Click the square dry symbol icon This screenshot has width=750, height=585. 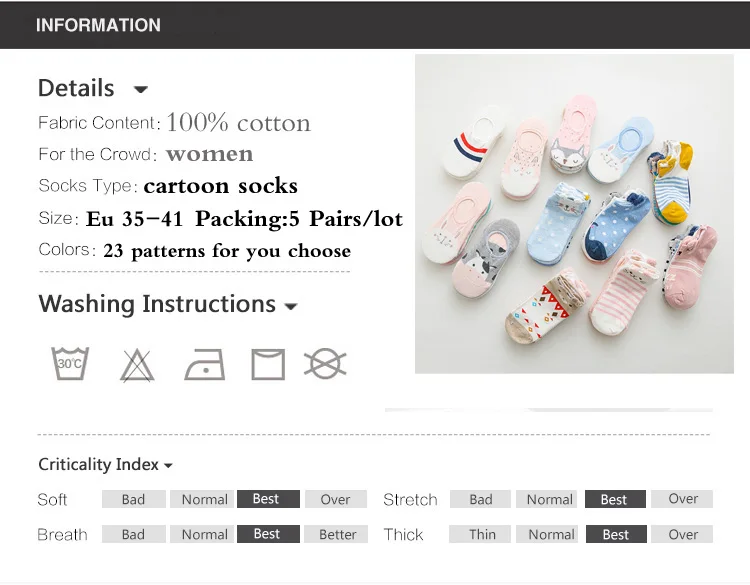(x=268, y=365)
